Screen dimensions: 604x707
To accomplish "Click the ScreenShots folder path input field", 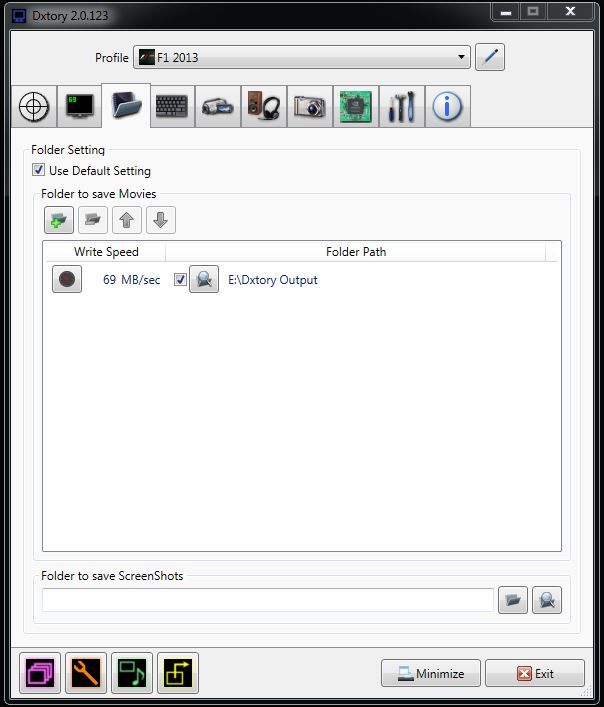I will tap(268, 600).
